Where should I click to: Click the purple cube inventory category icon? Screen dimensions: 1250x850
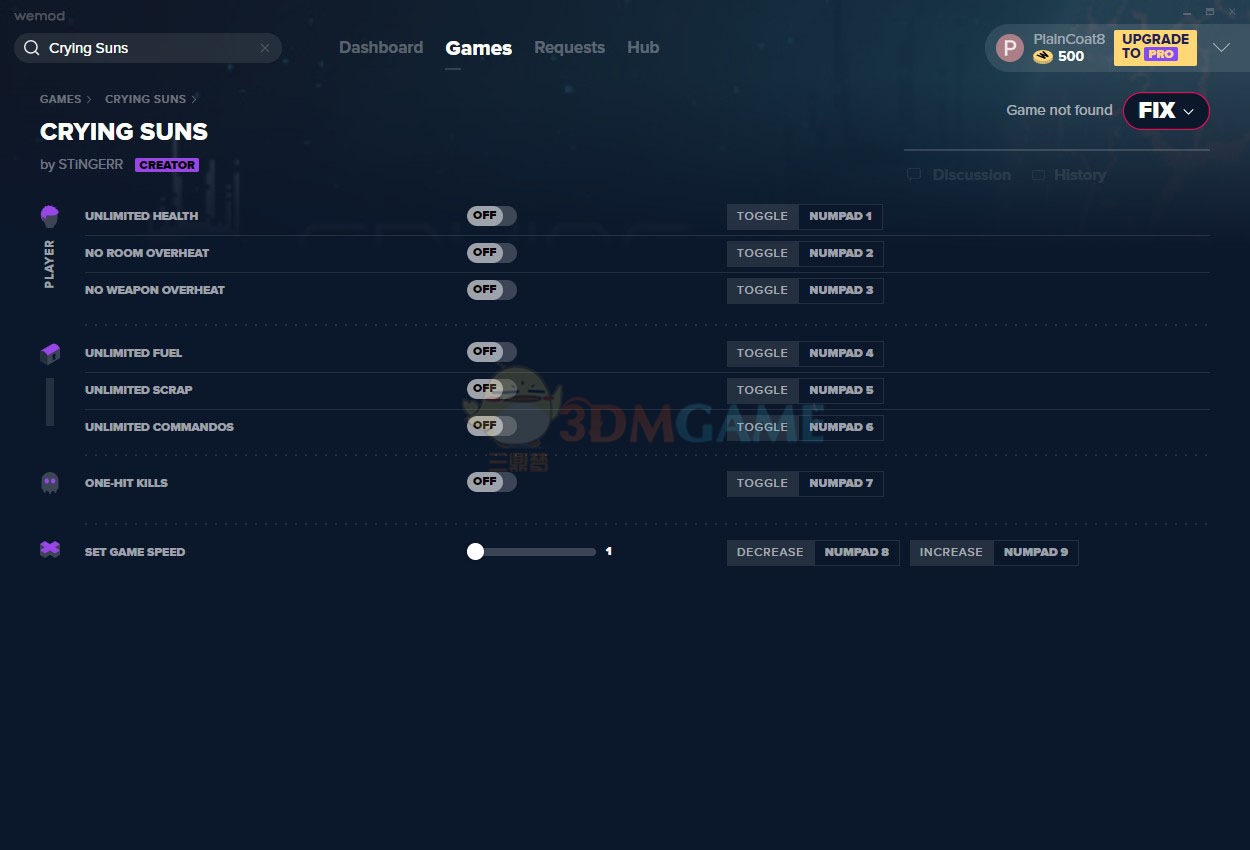[50, 353]
